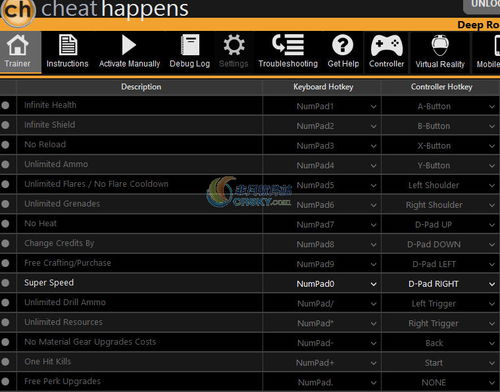
Task: Click the Activate Manually play icon
Action: pyautogui.click(x=129, y=45)
